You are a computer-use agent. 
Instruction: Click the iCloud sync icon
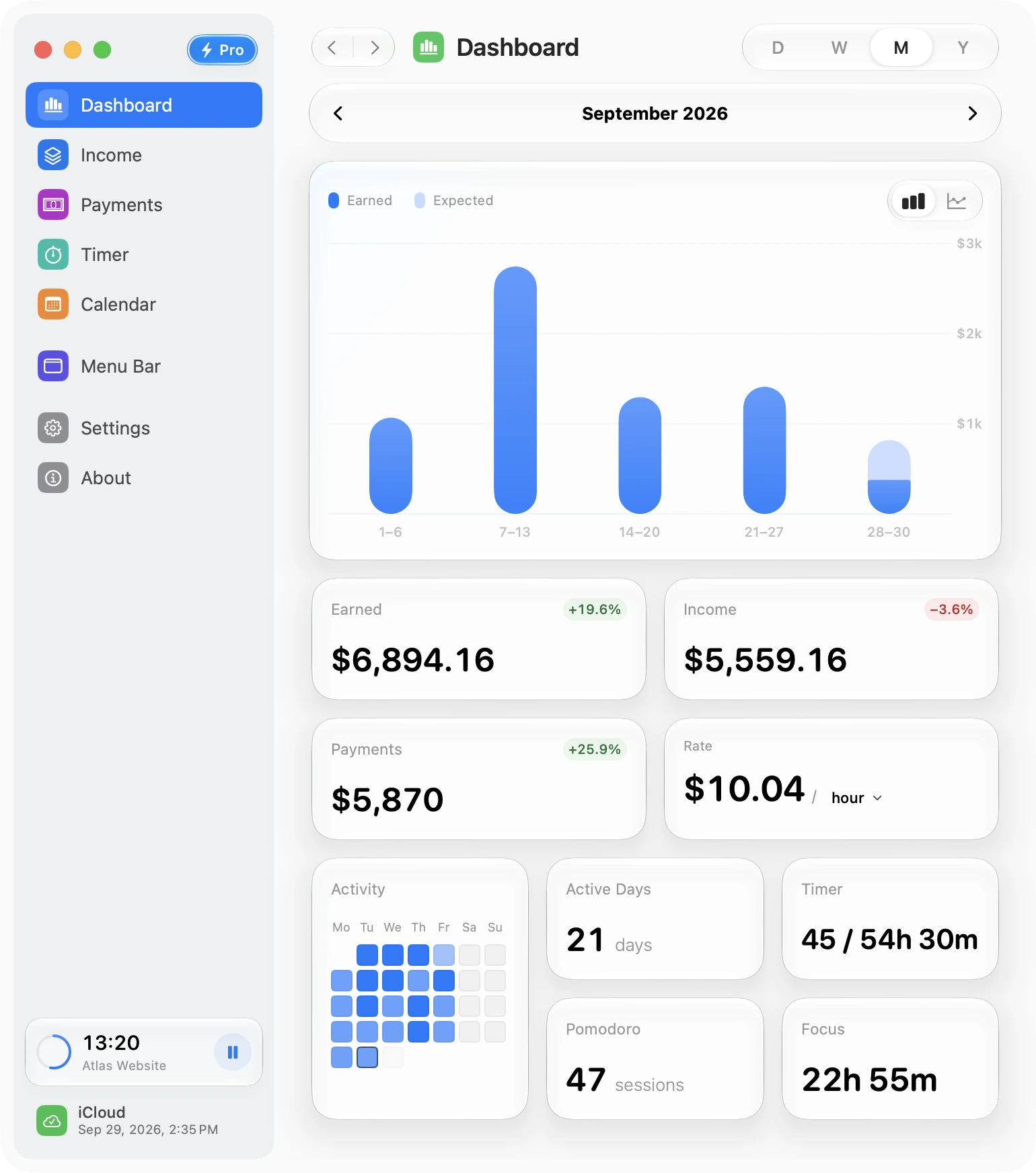52,1121
